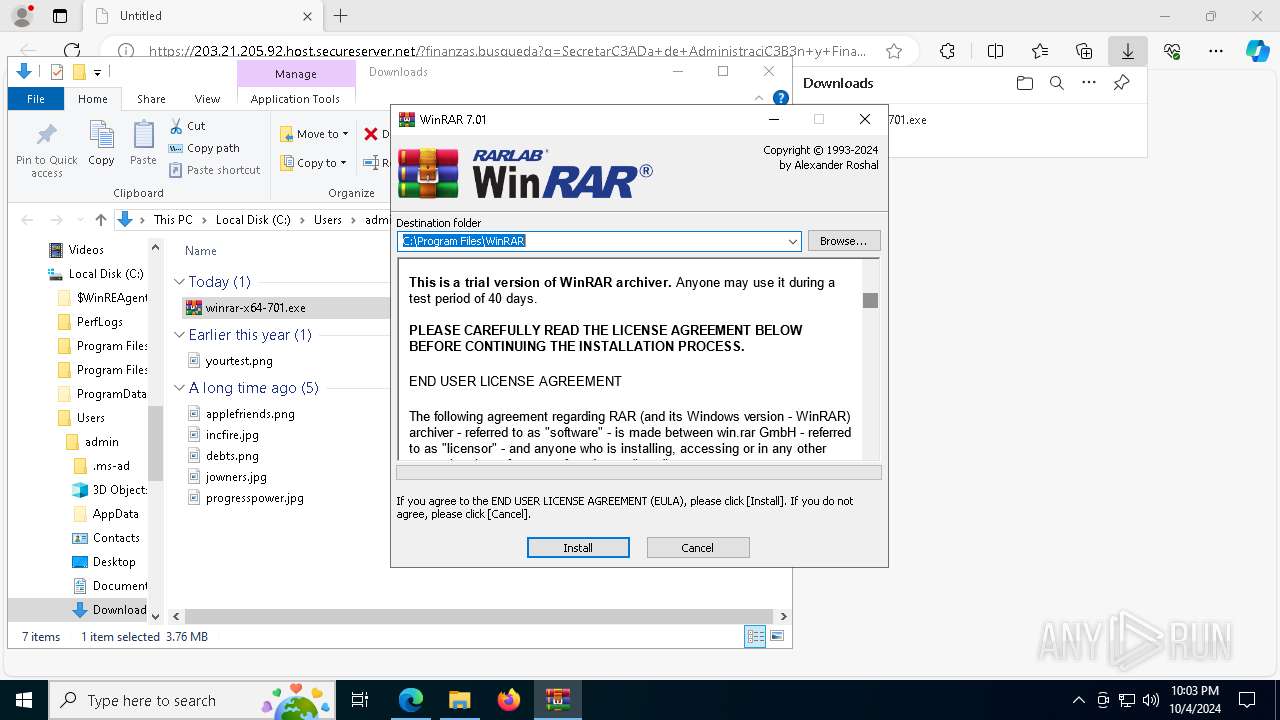Collapse Earlier this year (1) group
The image size is (1280, 720).
(x=180, y=335)
